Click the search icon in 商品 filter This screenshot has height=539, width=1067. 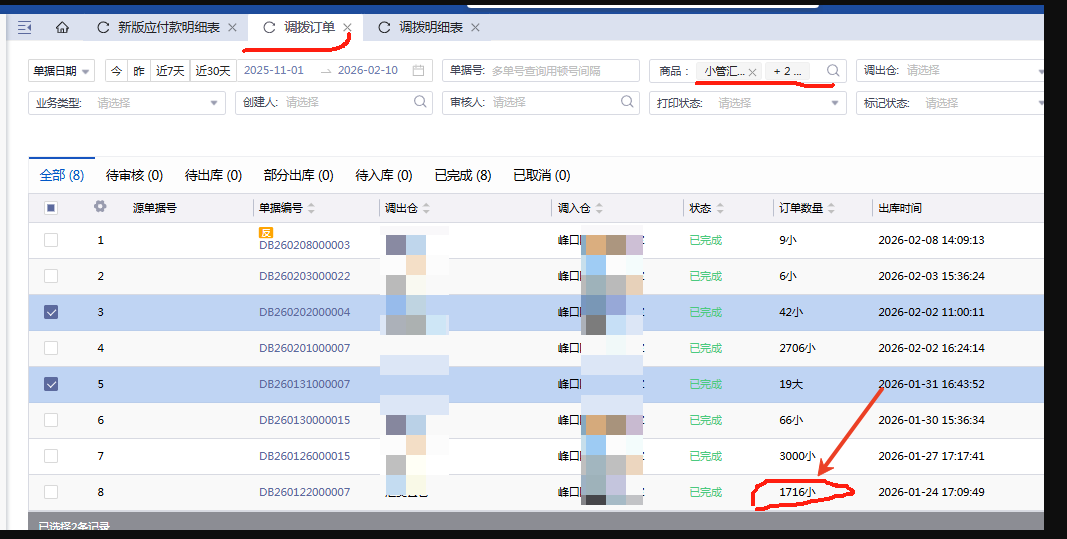(x=832, y=71)
